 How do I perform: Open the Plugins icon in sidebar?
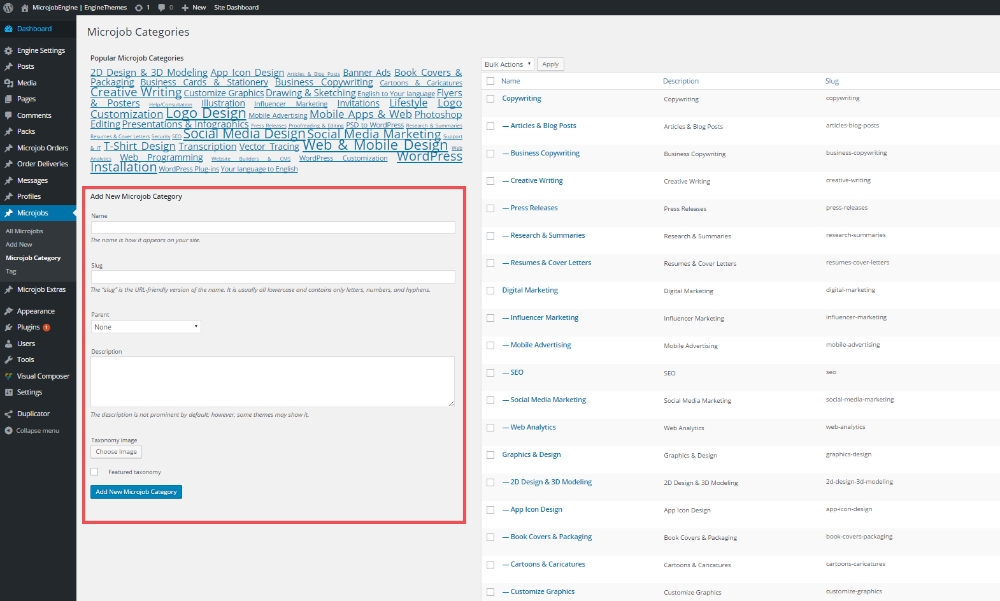9,327
